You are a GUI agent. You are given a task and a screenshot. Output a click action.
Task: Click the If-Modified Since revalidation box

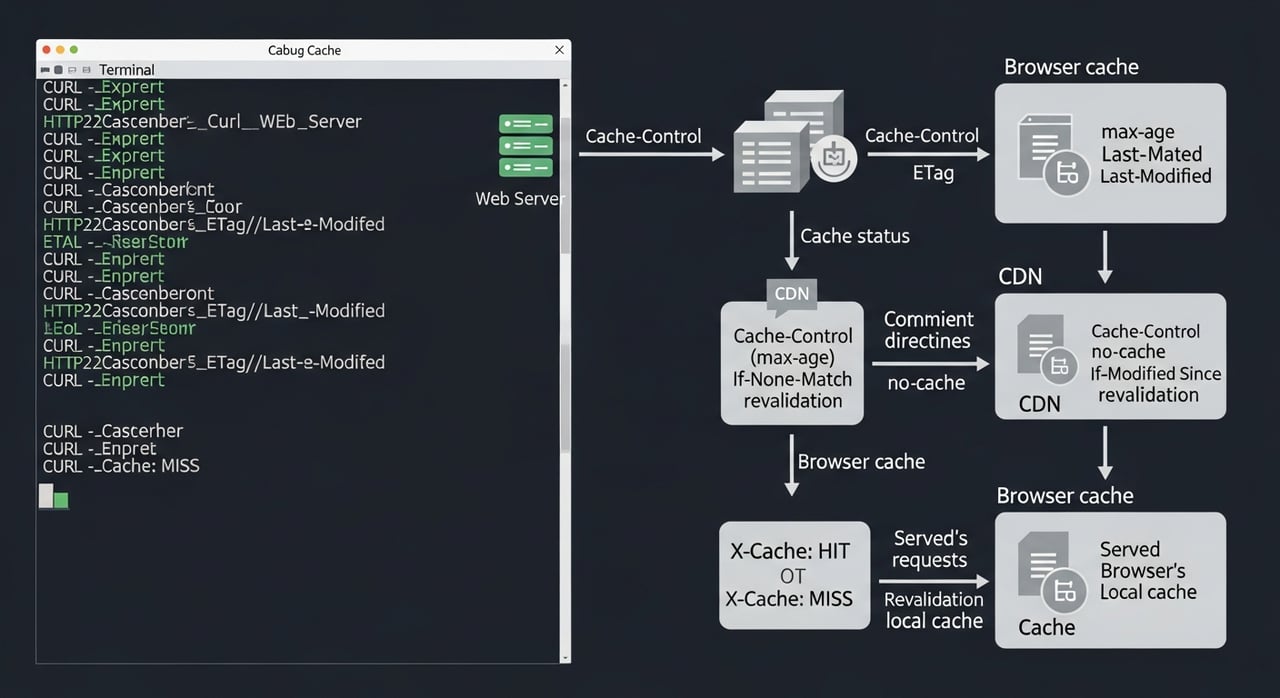(1110, 355)
